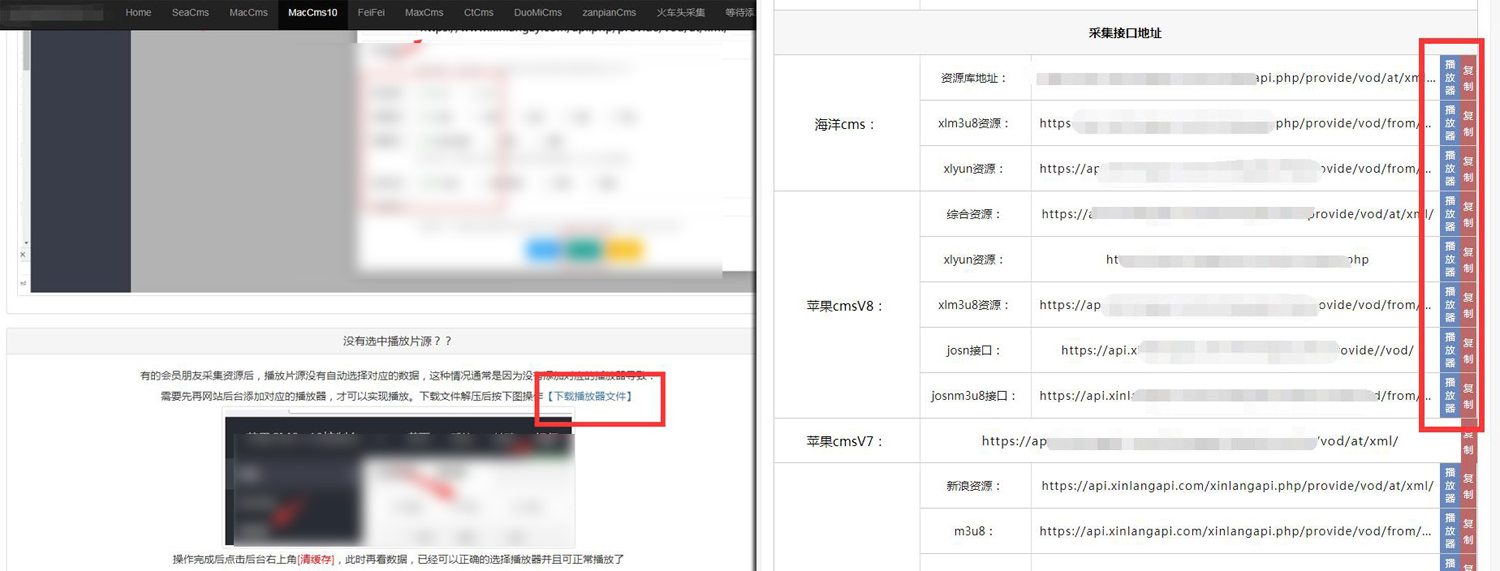Go to the FeiFei tab
This screenshot has width=1500, height=571.
(371, 13)
